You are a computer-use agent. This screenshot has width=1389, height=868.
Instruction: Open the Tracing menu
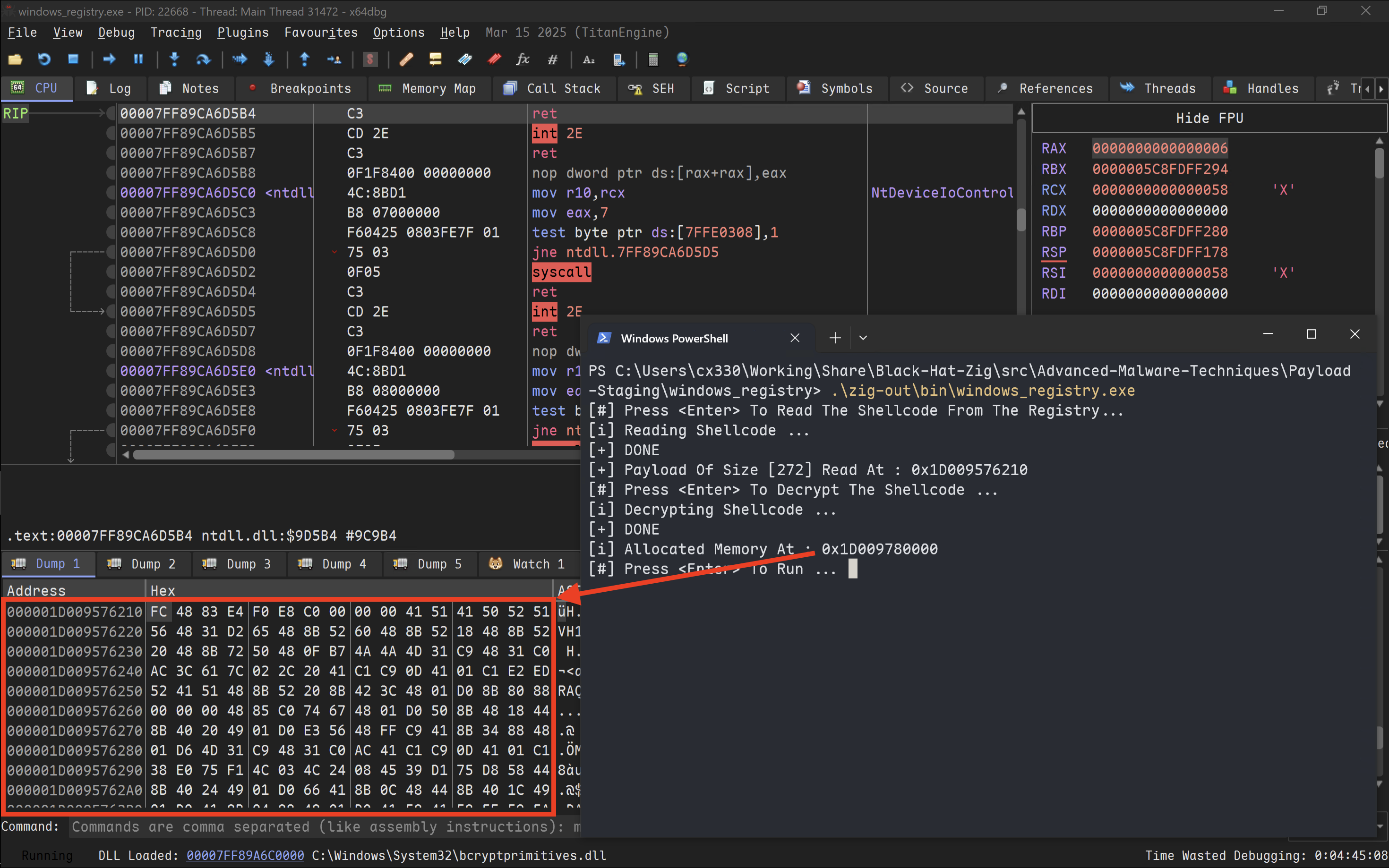(176, 32)
